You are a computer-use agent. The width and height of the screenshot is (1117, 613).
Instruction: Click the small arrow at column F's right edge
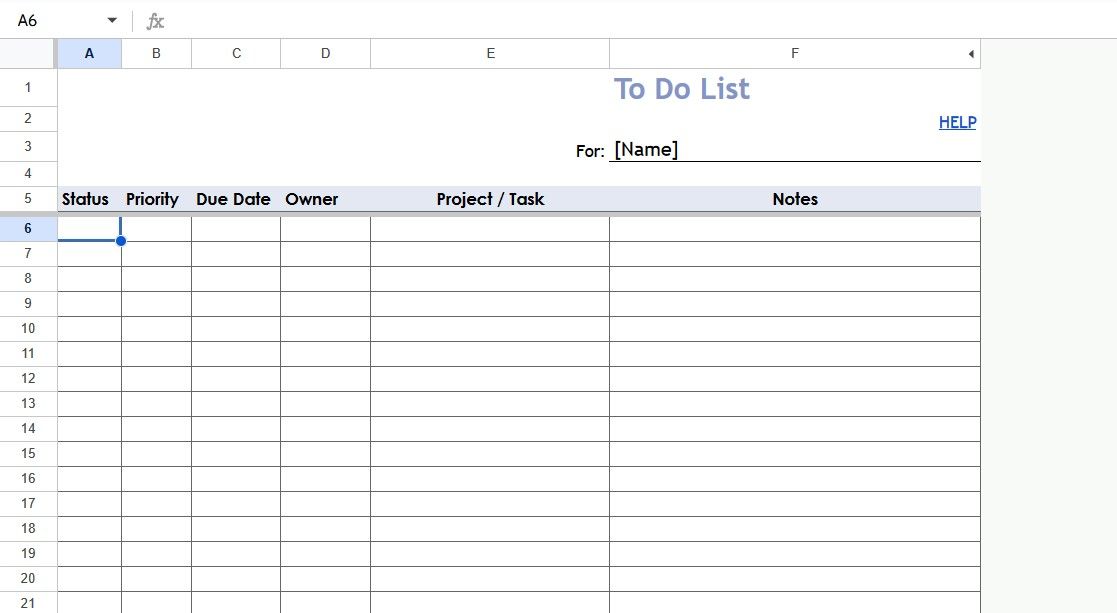[969, 53]
